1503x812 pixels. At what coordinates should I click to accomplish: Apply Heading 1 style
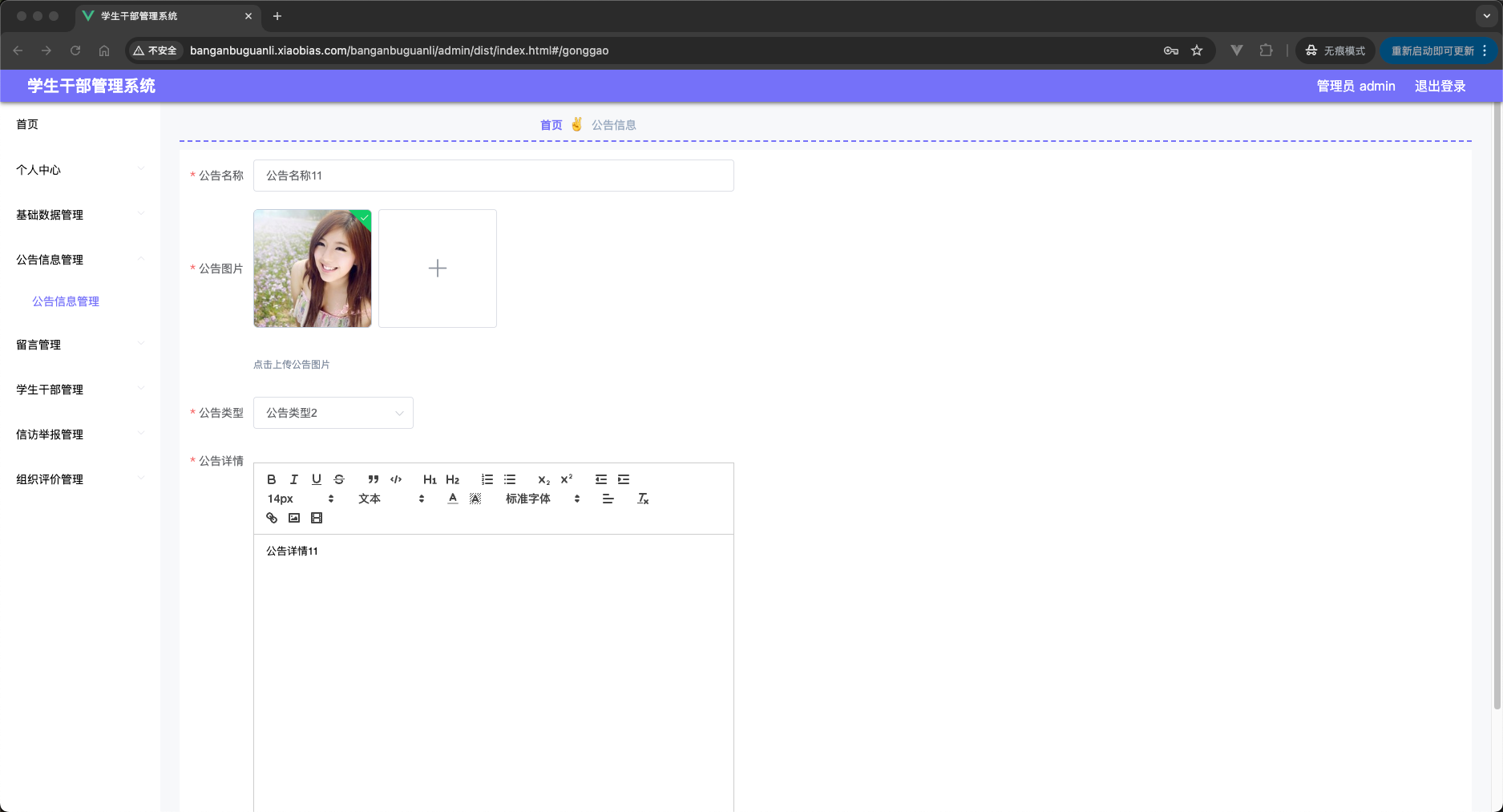[430, 479]
